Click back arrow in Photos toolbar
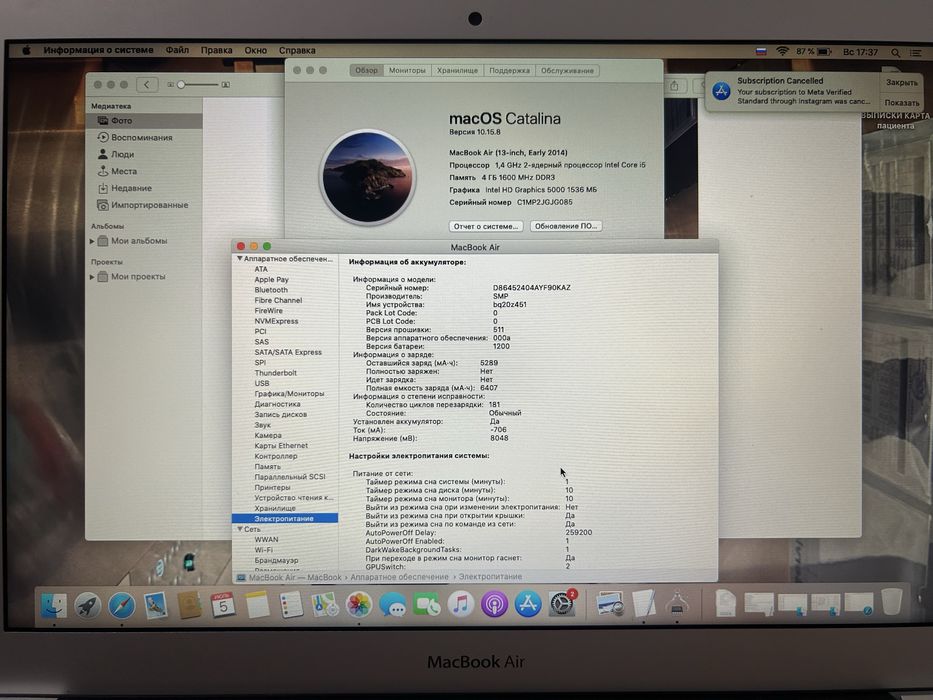 [x=147, y=85]
